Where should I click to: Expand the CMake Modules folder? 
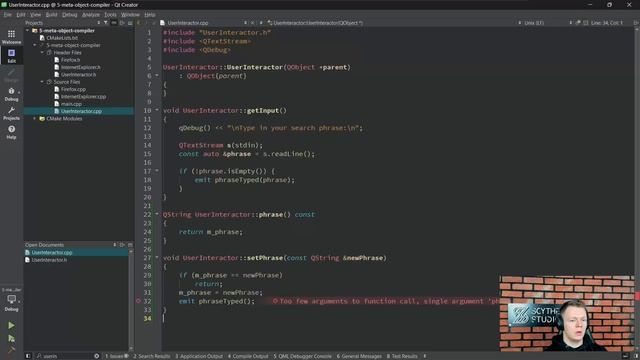(x=35, y=119)
